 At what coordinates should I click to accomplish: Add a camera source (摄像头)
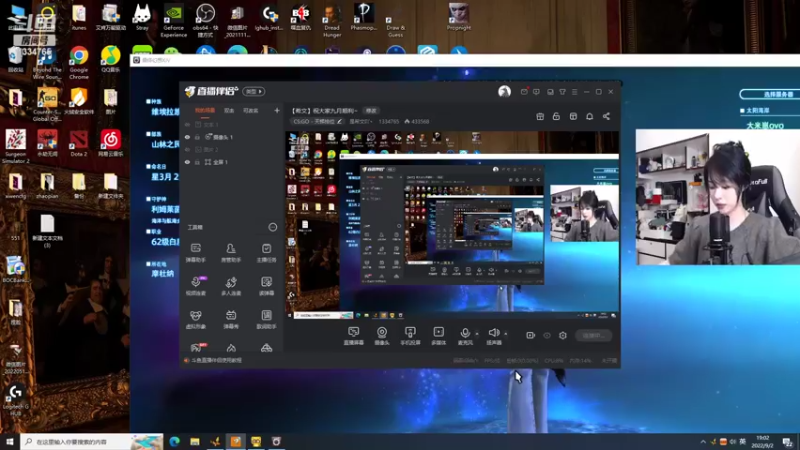point(382,336)
